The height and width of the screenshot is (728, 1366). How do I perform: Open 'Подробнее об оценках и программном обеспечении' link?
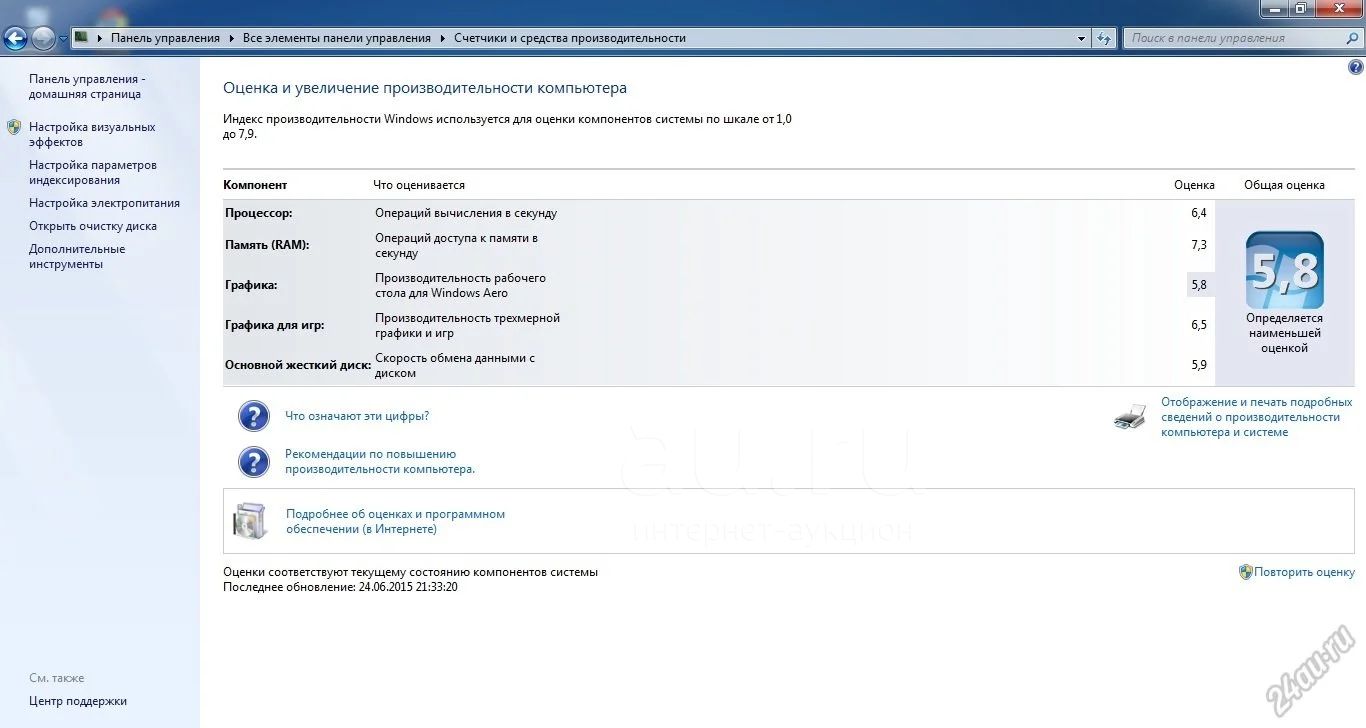(395, 521)
